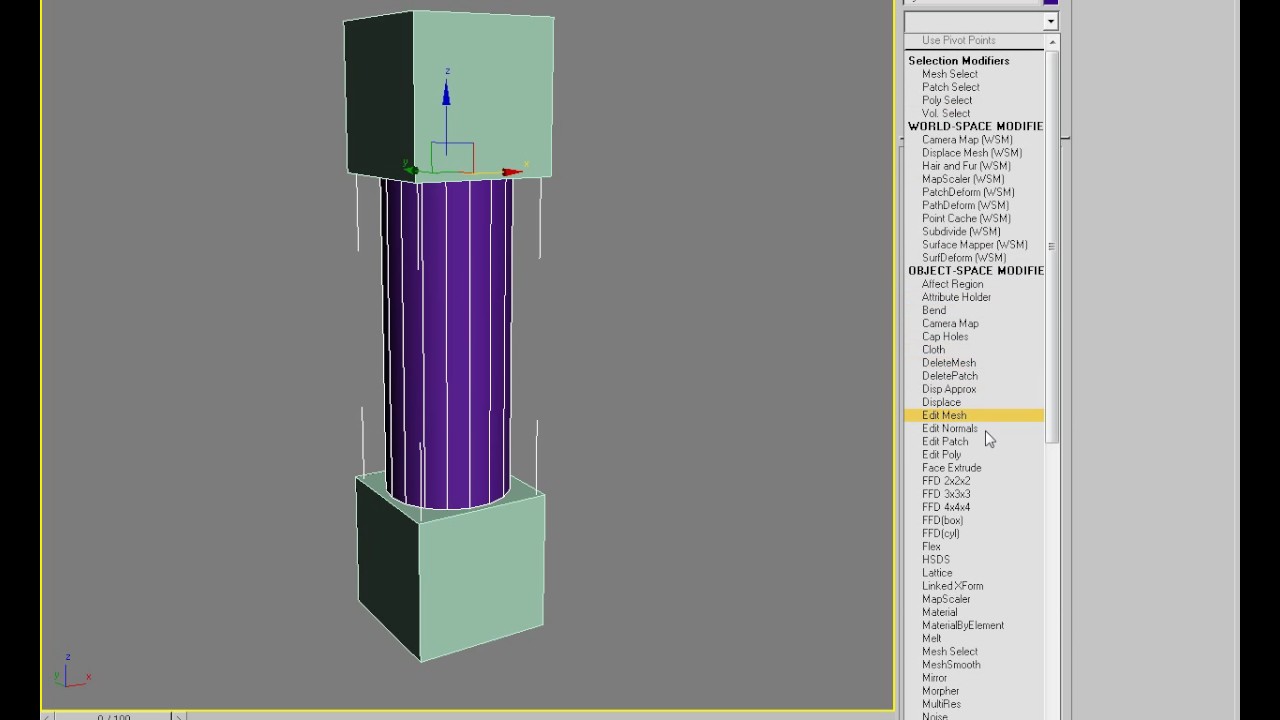The height and width of the screenshot is (720, 1280).
Task: Choose FFD 3x3x3 modifier
Action: point(946,494)
